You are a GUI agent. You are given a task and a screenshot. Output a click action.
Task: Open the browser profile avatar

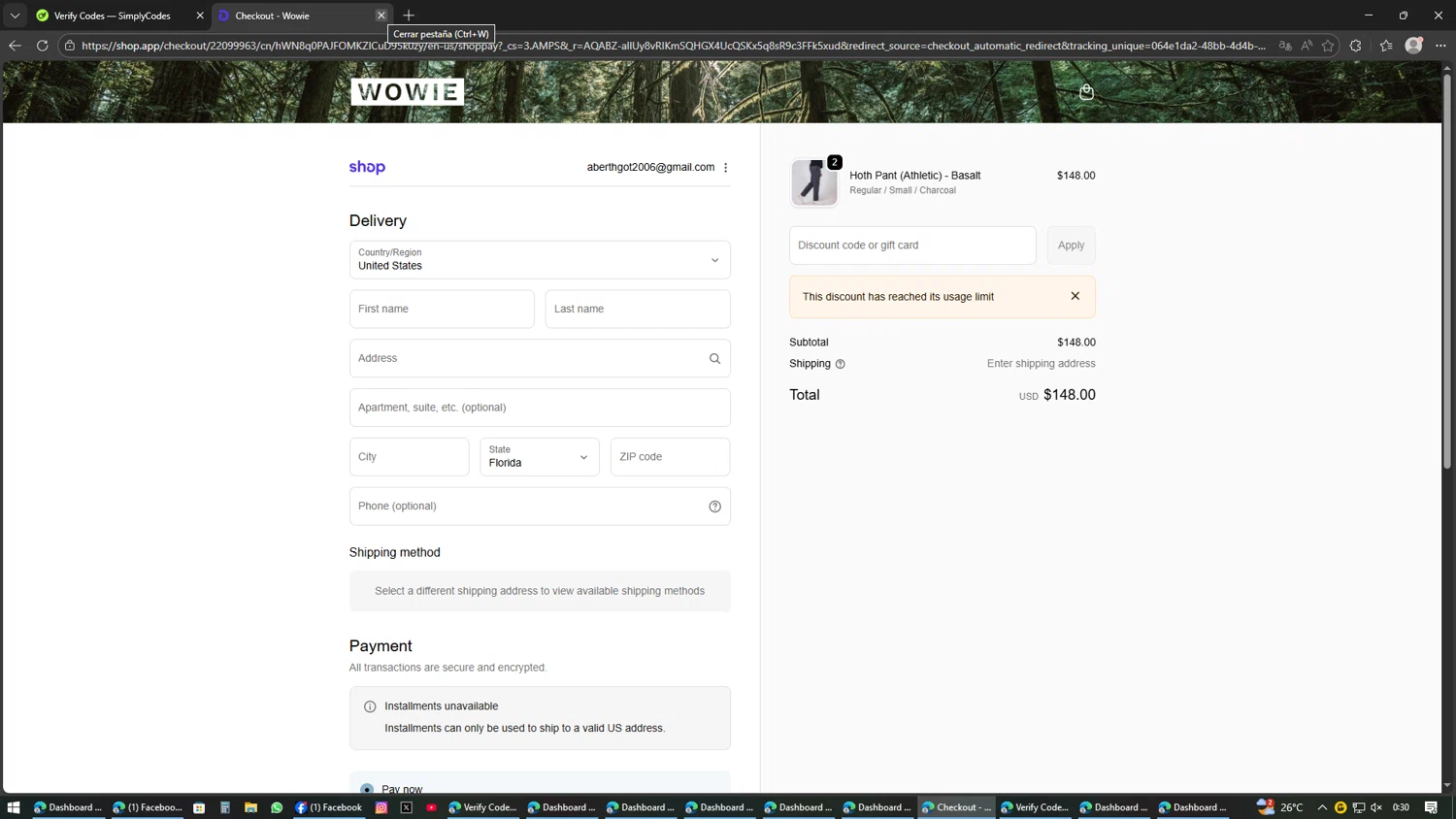point(1413,46)
